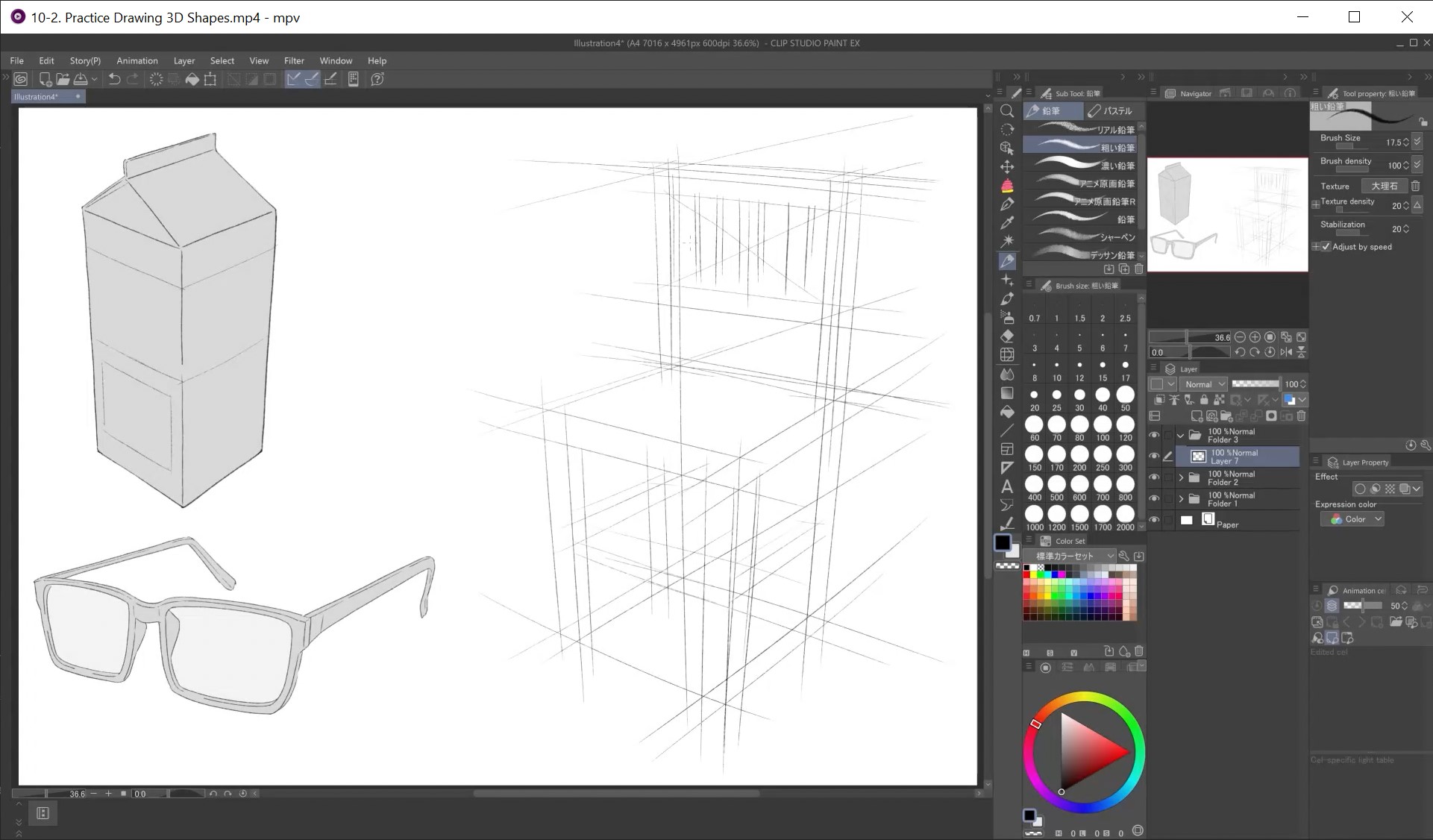Select the Eraser tool
Image resolution: width=1433 pixels, height=840 pixels.
(x=1007, y=336)
